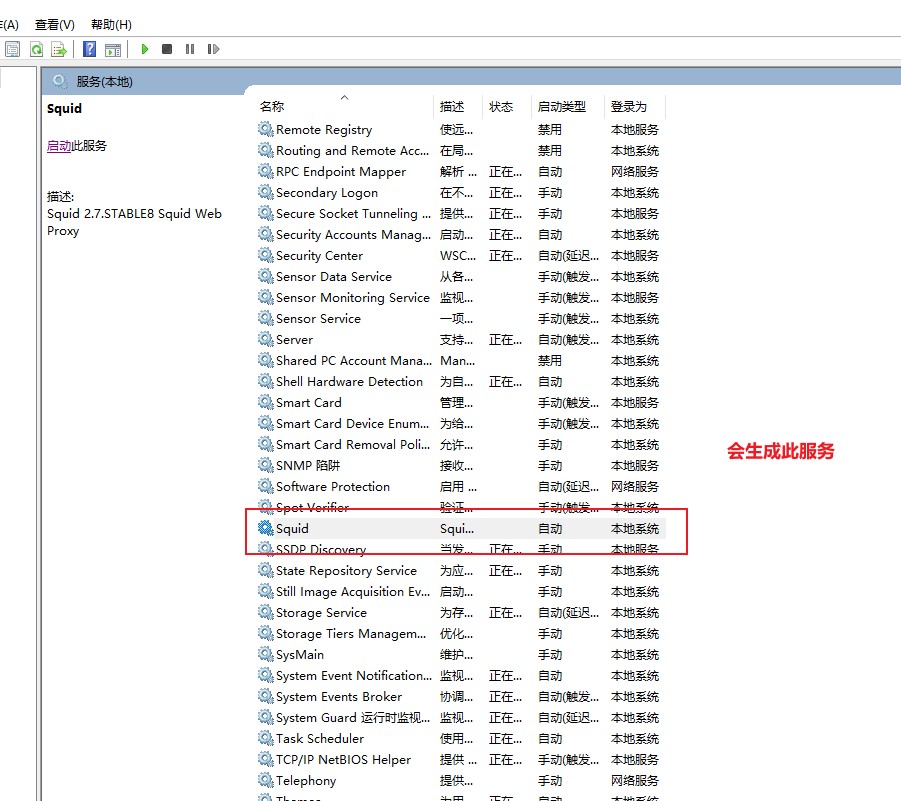The height and width of the screenshot is (801, 901).
Task: Sort by the 状态 column header
Action: click(501, 107)
